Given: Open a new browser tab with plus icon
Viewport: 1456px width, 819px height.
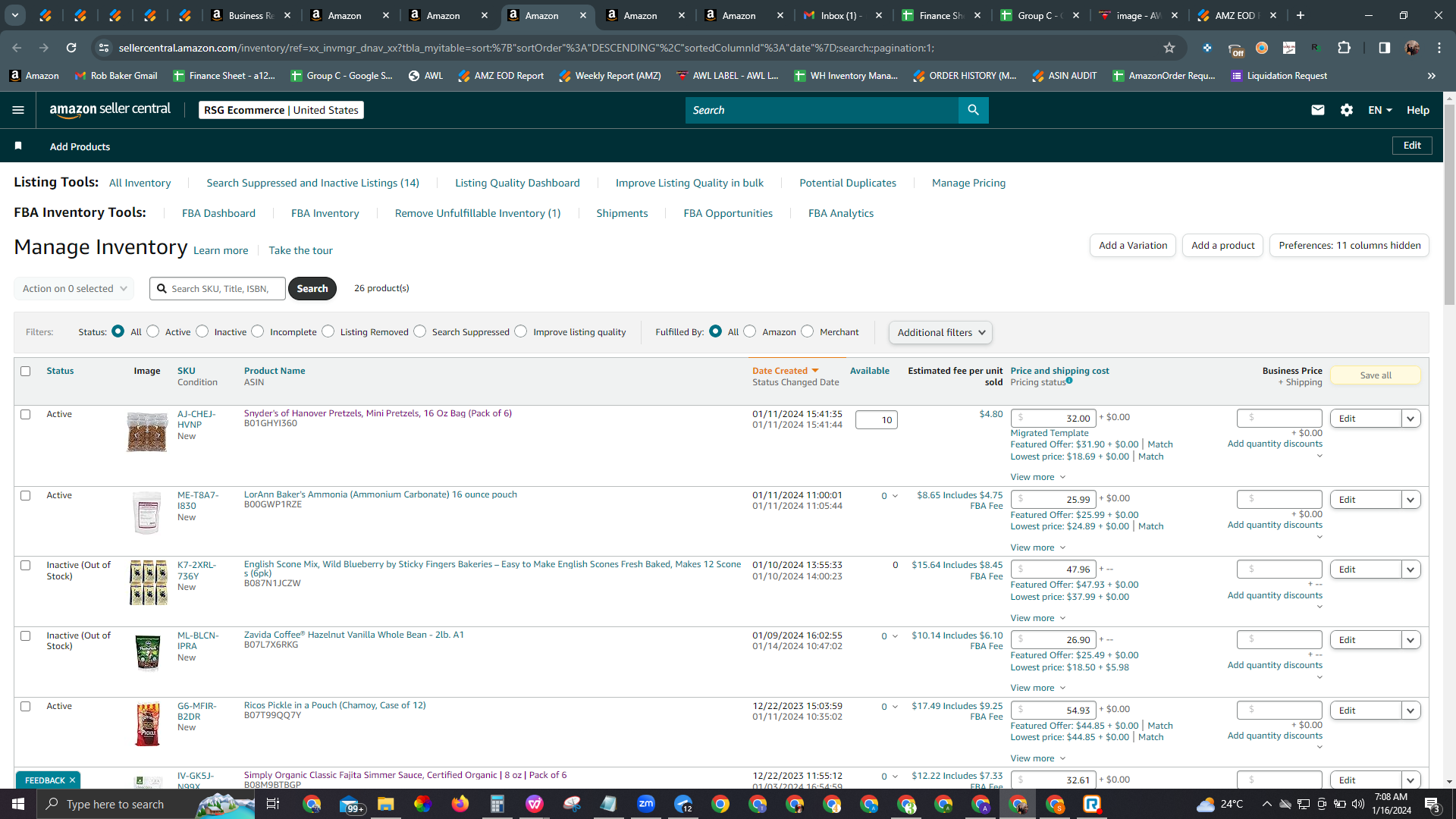Looking at the screenshot, I should coord(1301,15).
